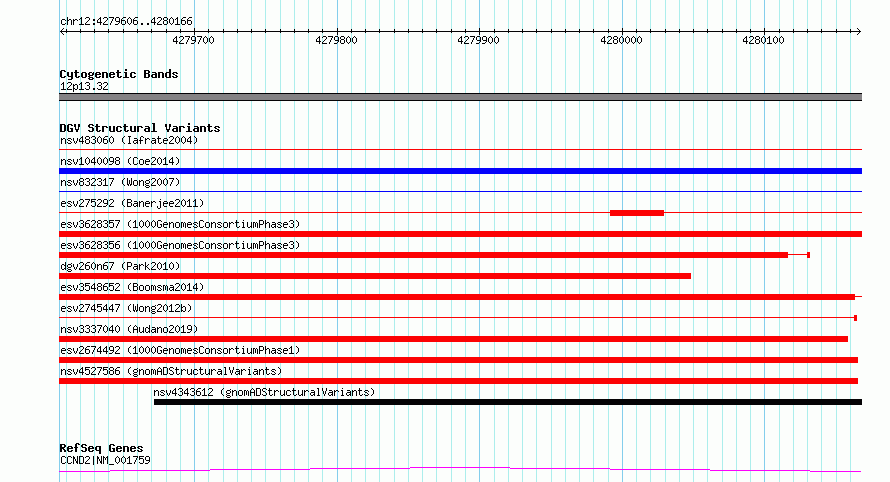Click the red esv3628357 variant bar
Viewport: 890px width, 482px height.
click(x=460, y=234)
